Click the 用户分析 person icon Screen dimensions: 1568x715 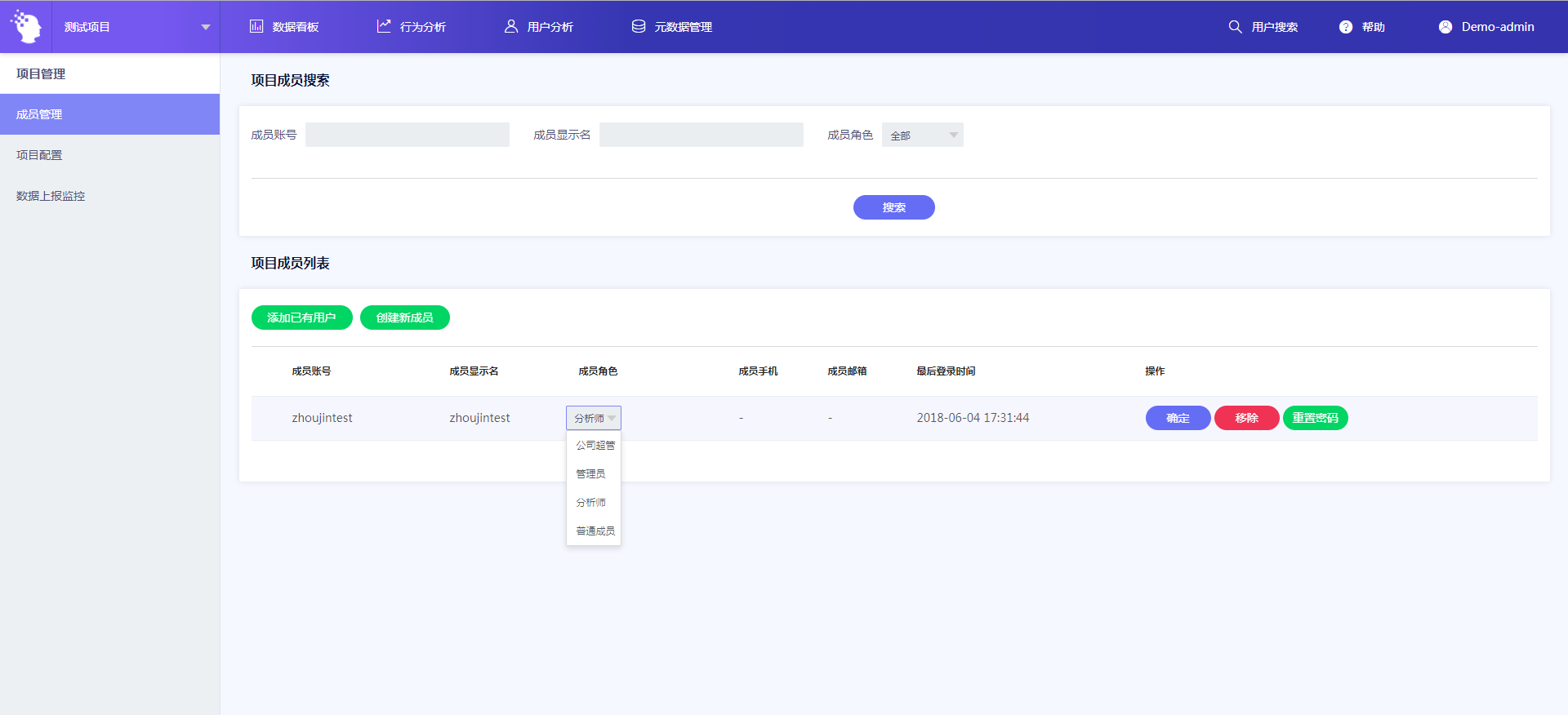point(511,26)
